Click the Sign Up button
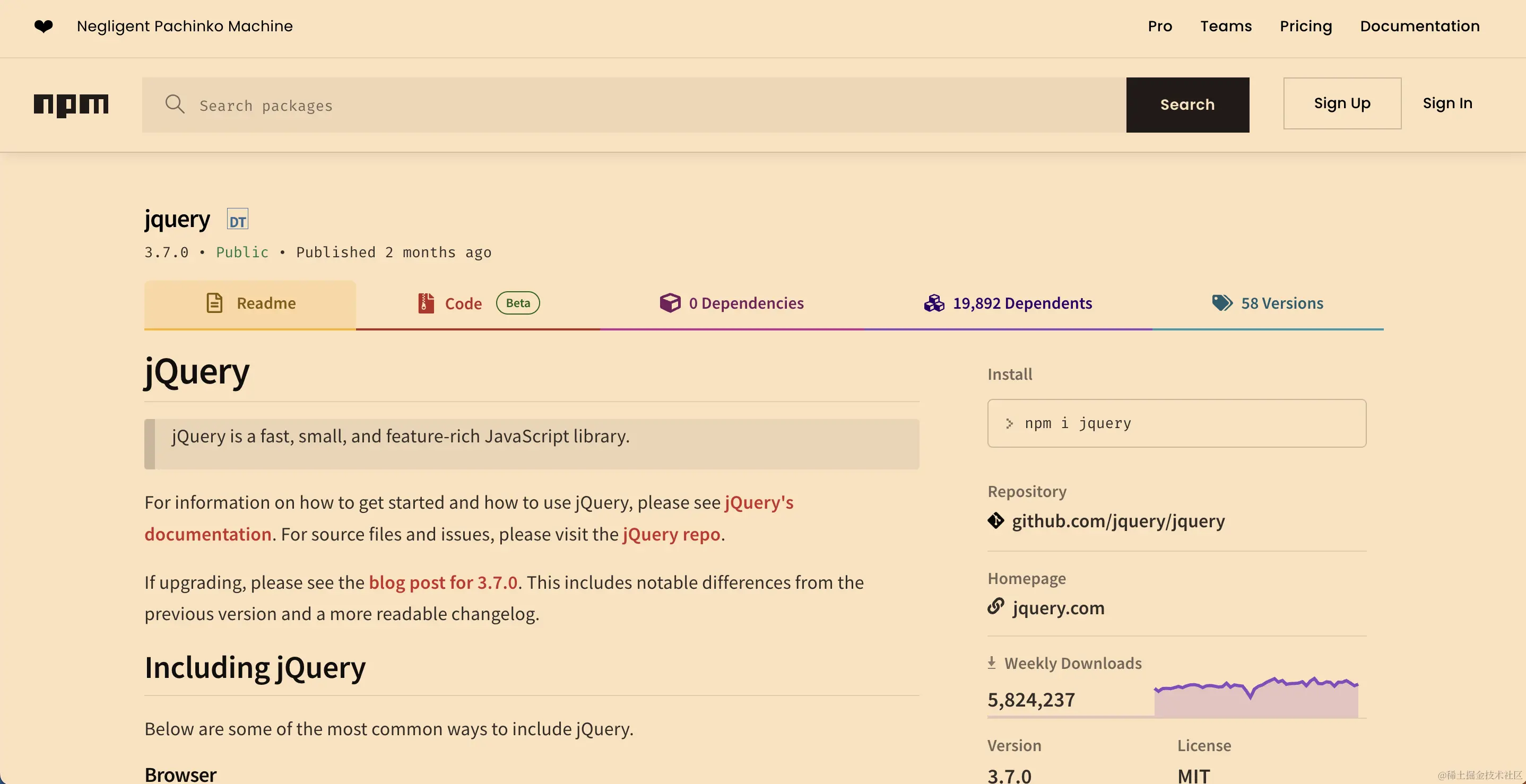 [x=1342, y=103]
